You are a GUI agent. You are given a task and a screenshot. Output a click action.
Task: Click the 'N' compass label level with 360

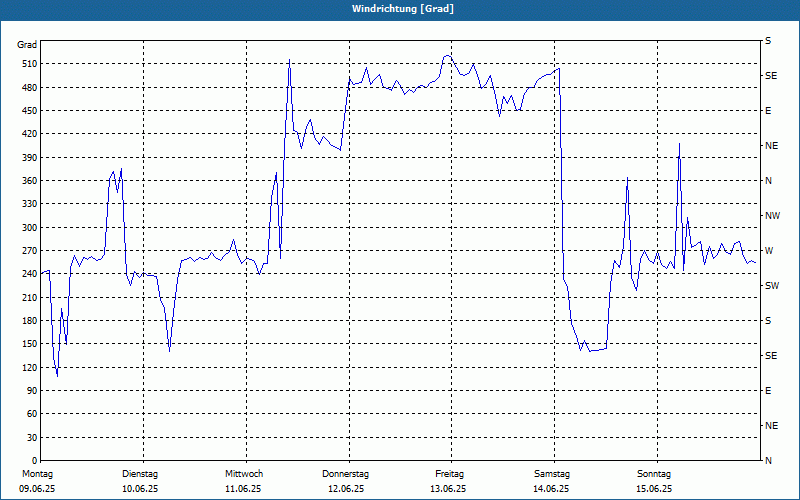[x=768, y=181]
